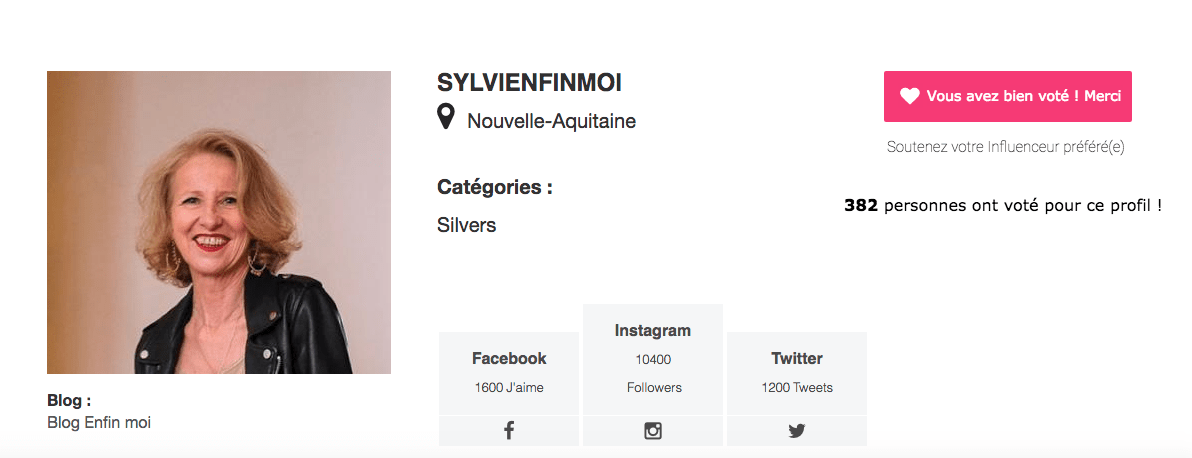Click the '1200 Tweets' count
This screenshot has width=1192, height=458.
click(x=797, y=387)
